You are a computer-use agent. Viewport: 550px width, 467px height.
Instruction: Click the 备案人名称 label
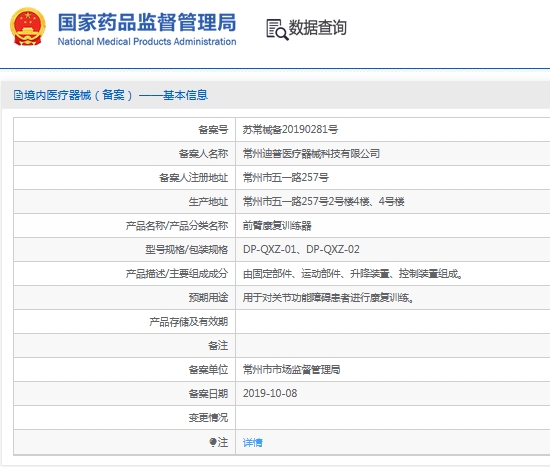click(x=203, y=153)
